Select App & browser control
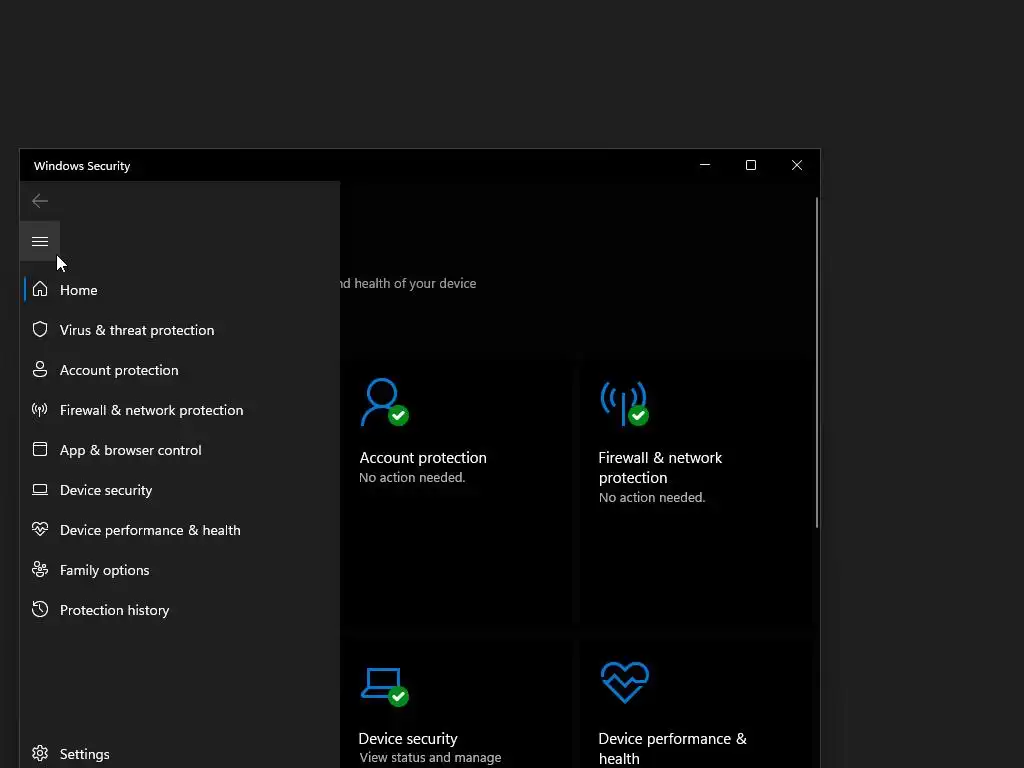1024x768 pixels. point(180,450)
